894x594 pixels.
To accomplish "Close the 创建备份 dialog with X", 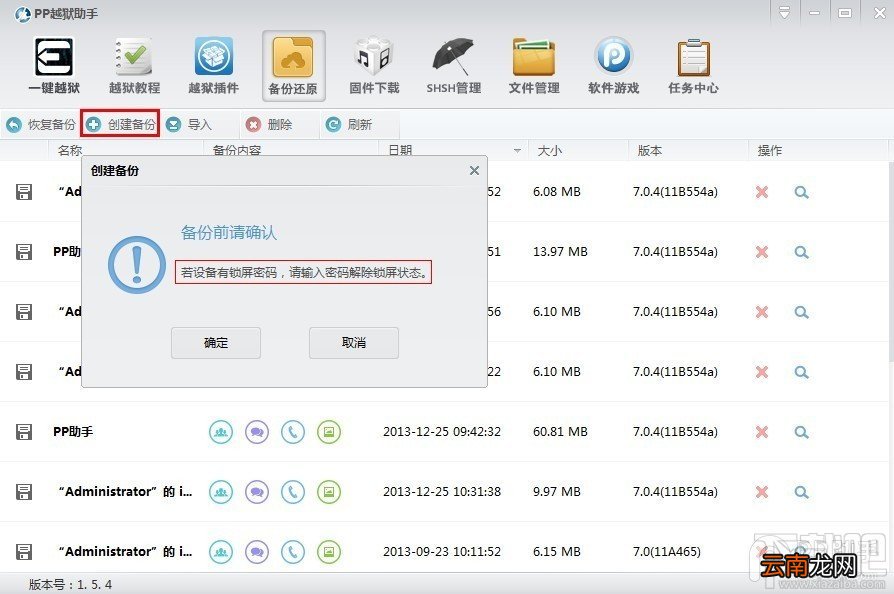I will [x=474, y=170].
